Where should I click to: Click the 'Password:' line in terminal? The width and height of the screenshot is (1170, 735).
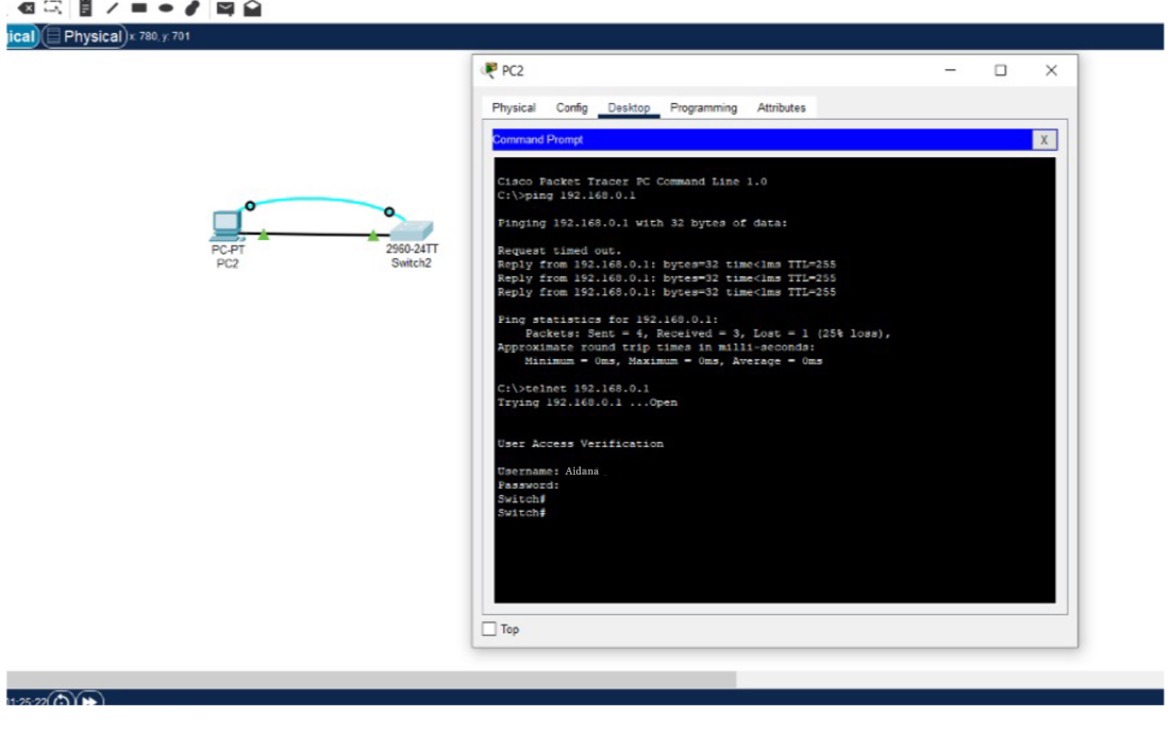tap(528, 485)
